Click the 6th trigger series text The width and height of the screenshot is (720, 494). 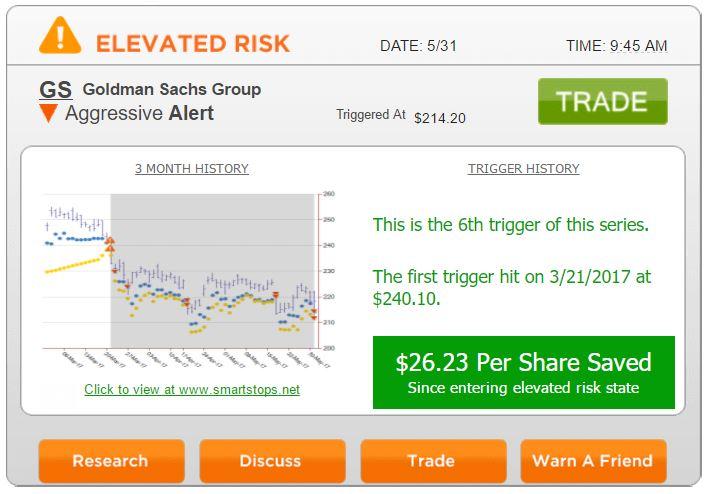coord(510,225)
